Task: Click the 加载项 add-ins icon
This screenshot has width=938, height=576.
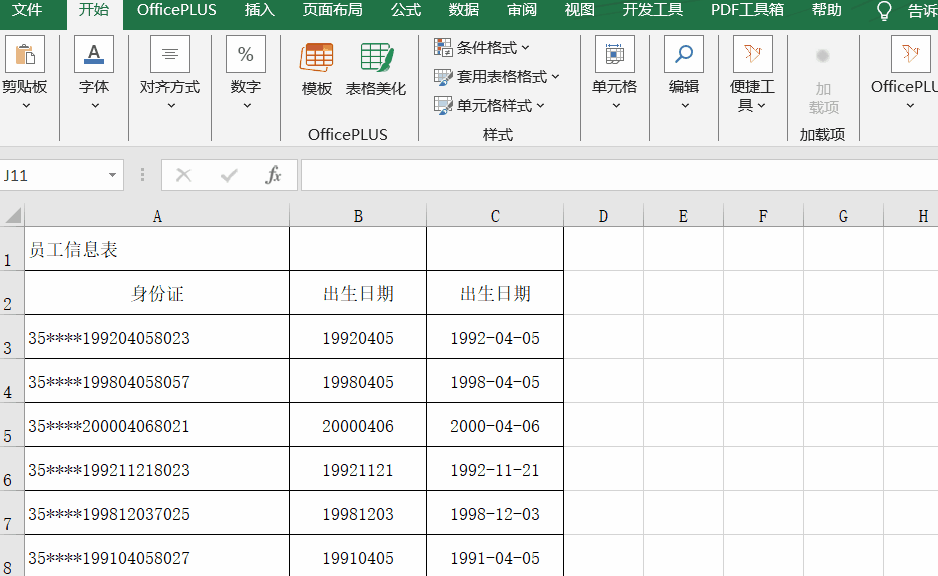Action: coord(823,56)
